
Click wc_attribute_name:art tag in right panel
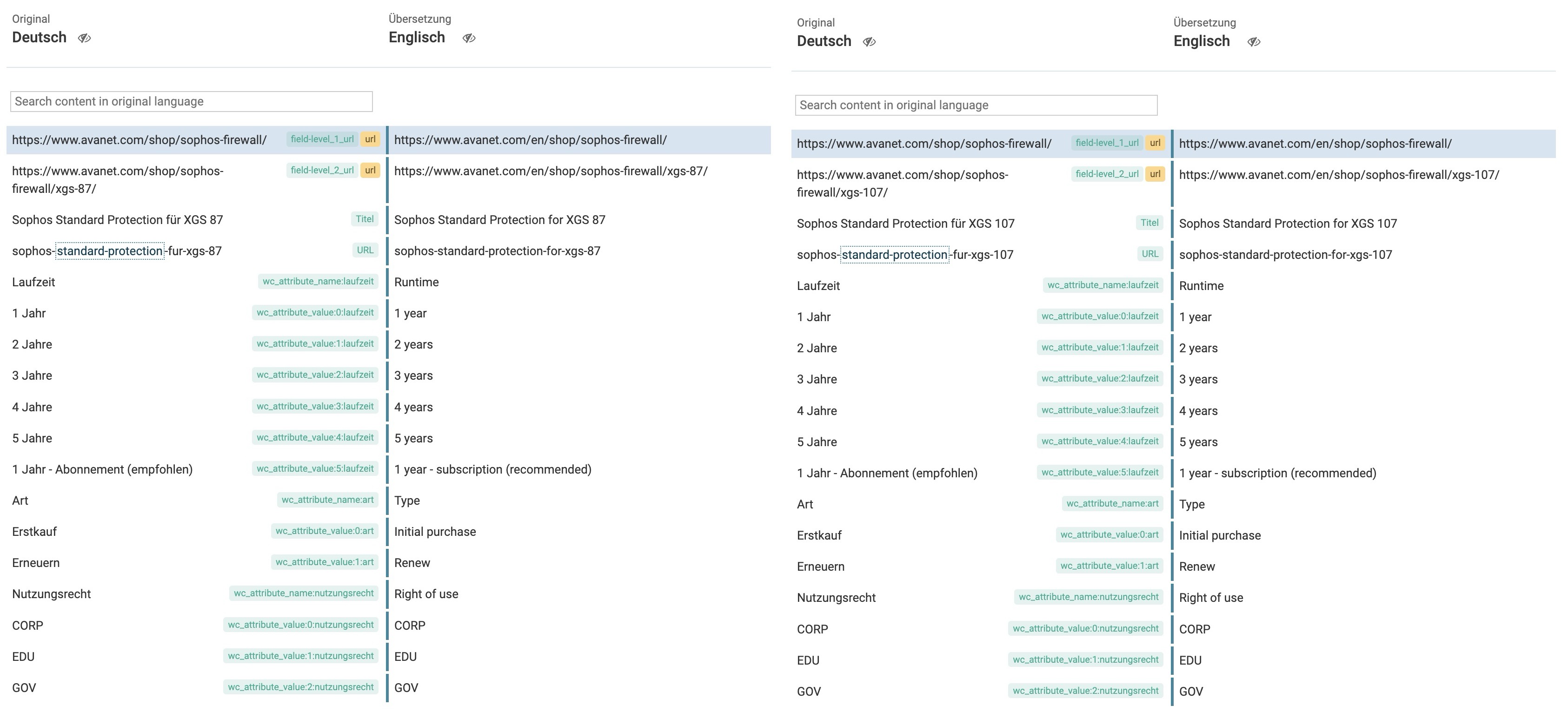[1112, 503]
